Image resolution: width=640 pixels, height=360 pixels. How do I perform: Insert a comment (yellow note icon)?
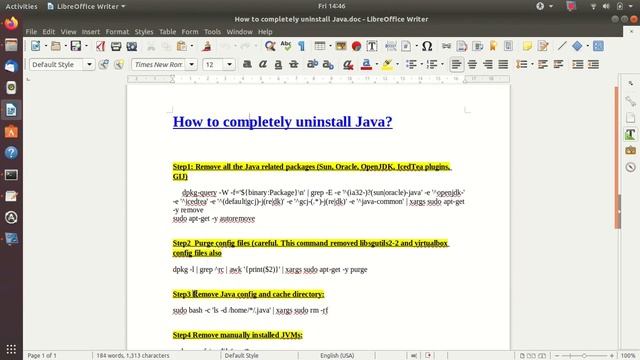[x=527, y=46]
